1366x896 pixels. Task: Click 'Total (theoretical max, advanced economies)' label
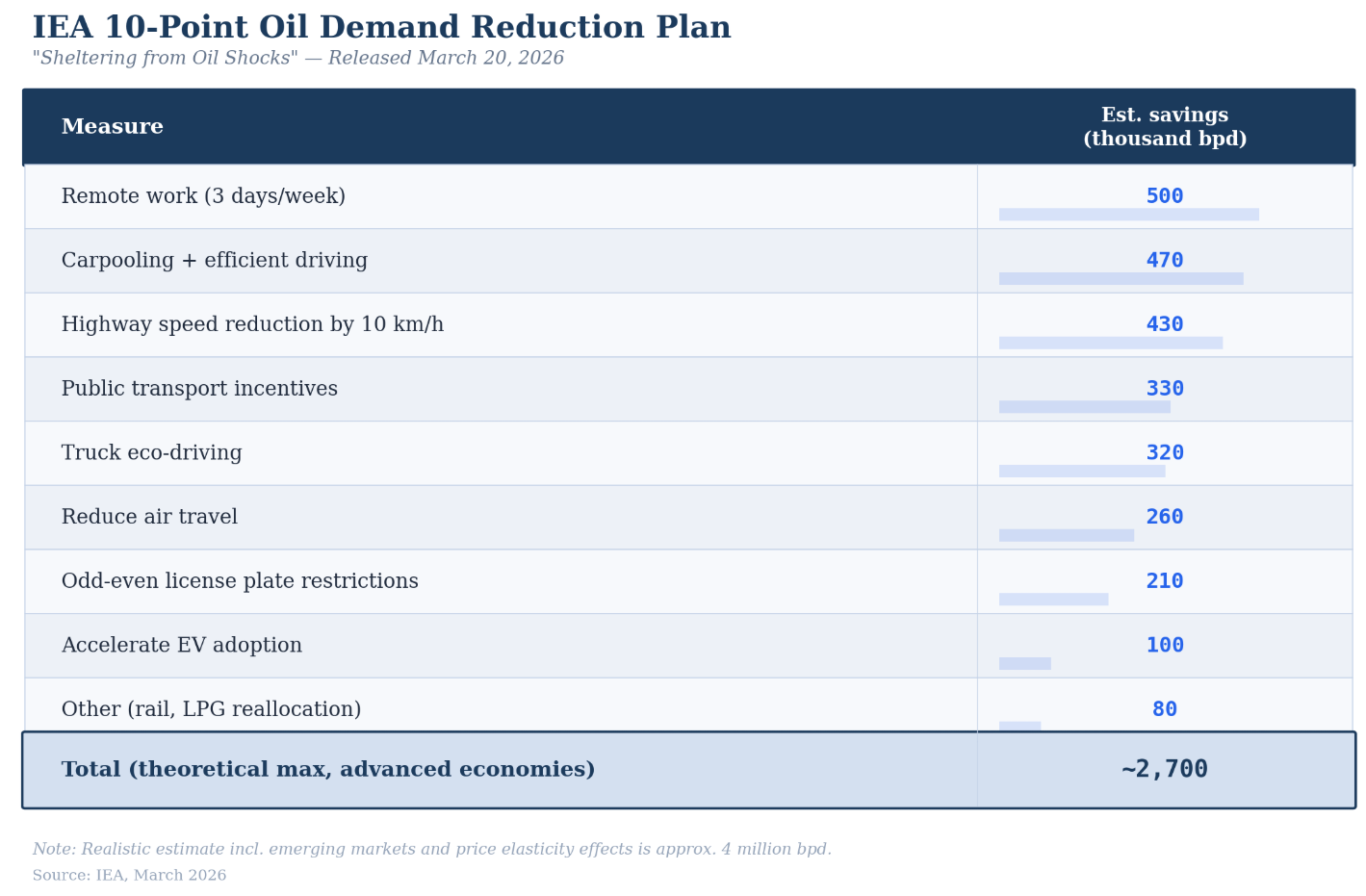[328, 770]
